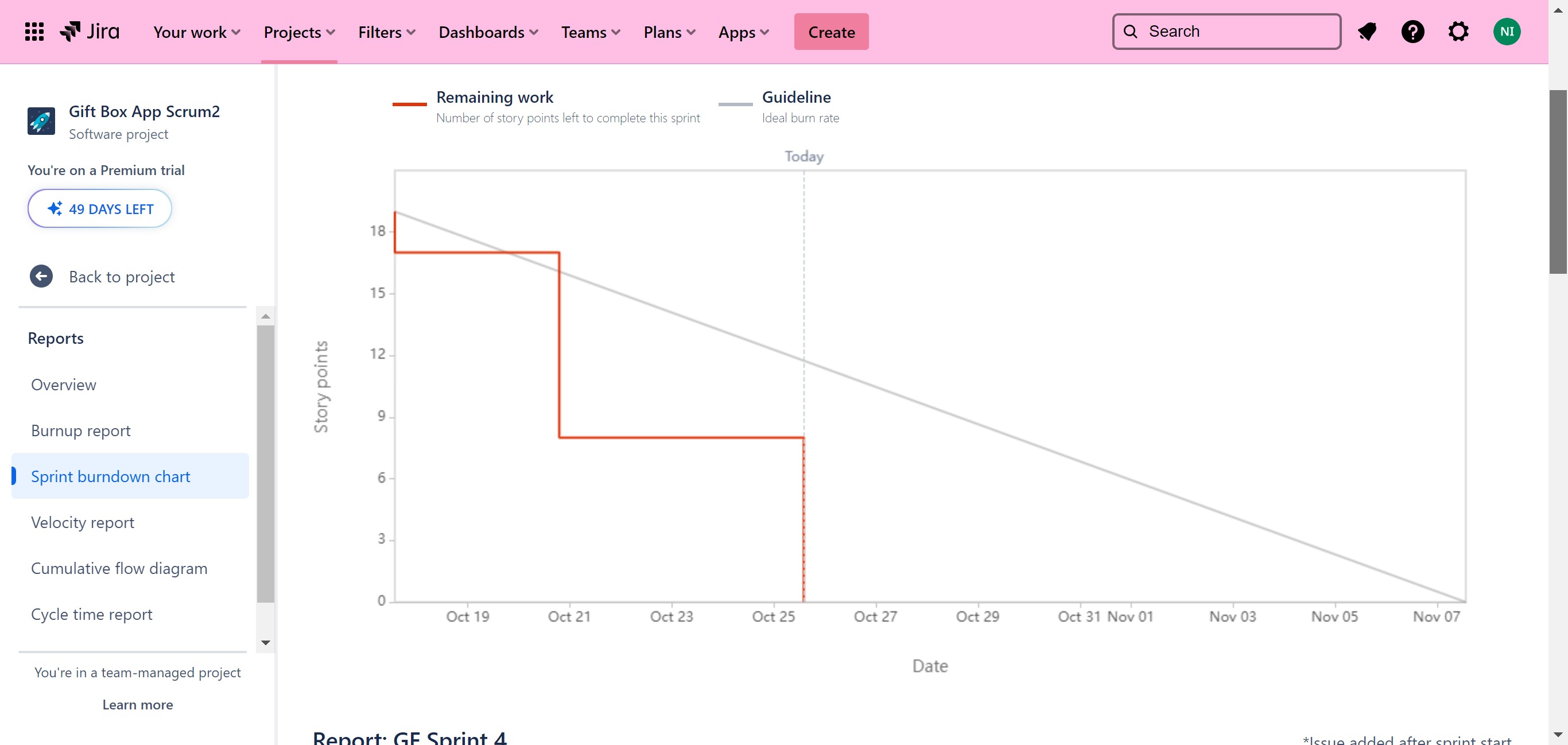Click the Jira logo

(90, 32)
